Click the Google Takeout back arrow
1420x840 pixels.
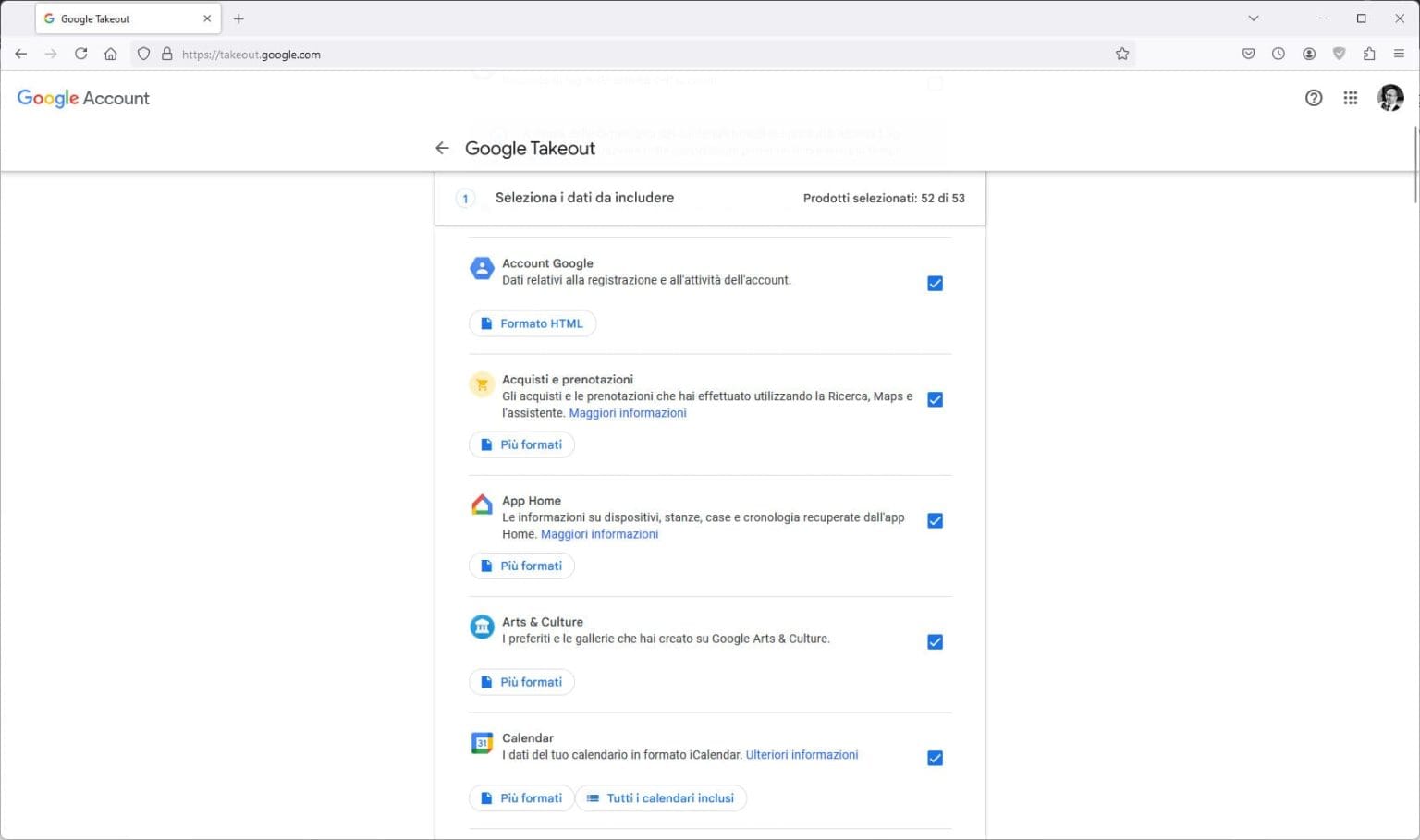[x=442, y=148]
